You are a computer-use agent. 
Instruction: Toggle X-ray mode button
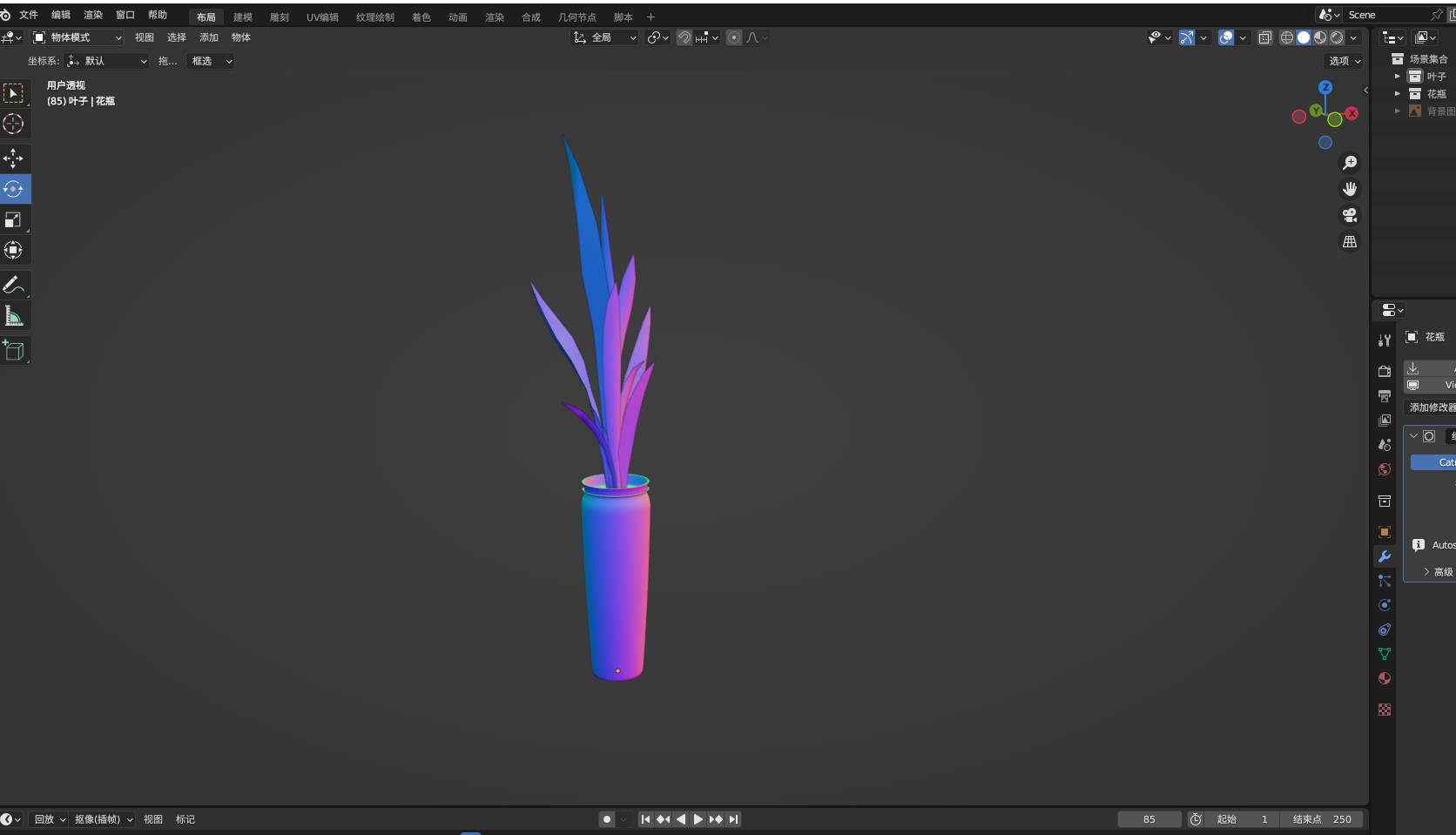pyautogui.click(x=1265, y=37)
